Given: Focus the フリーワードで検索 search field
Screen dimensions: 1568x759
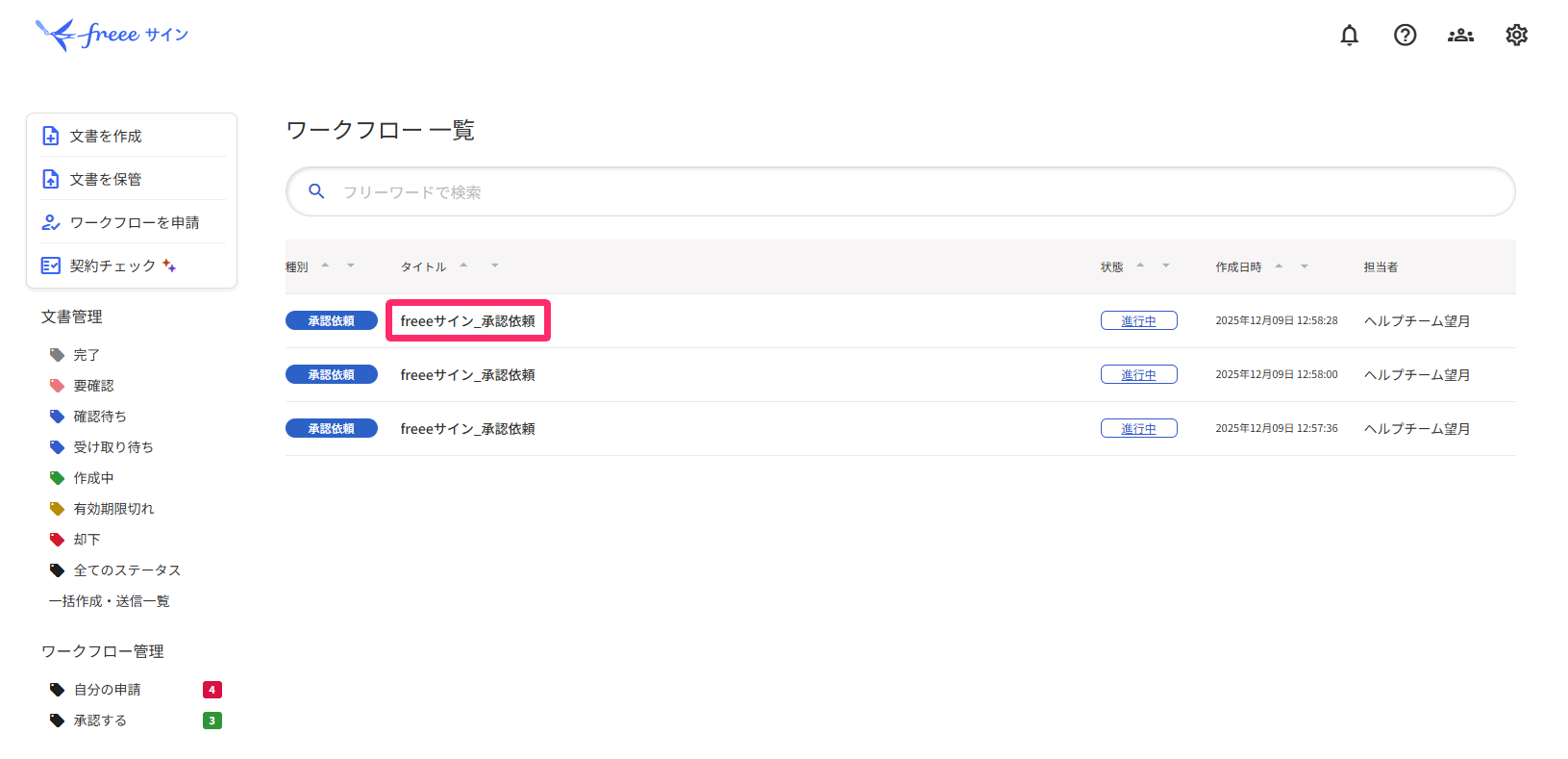Looking at the screenshot, I should [900, 192].
